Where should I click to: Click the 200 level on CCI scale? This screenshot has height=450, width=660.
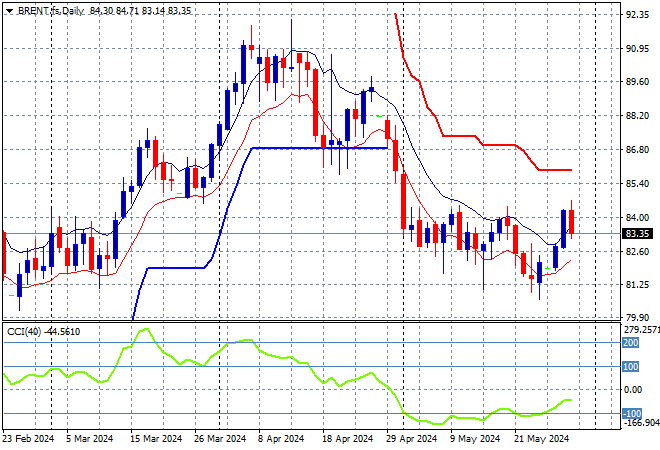click(632, 342)
